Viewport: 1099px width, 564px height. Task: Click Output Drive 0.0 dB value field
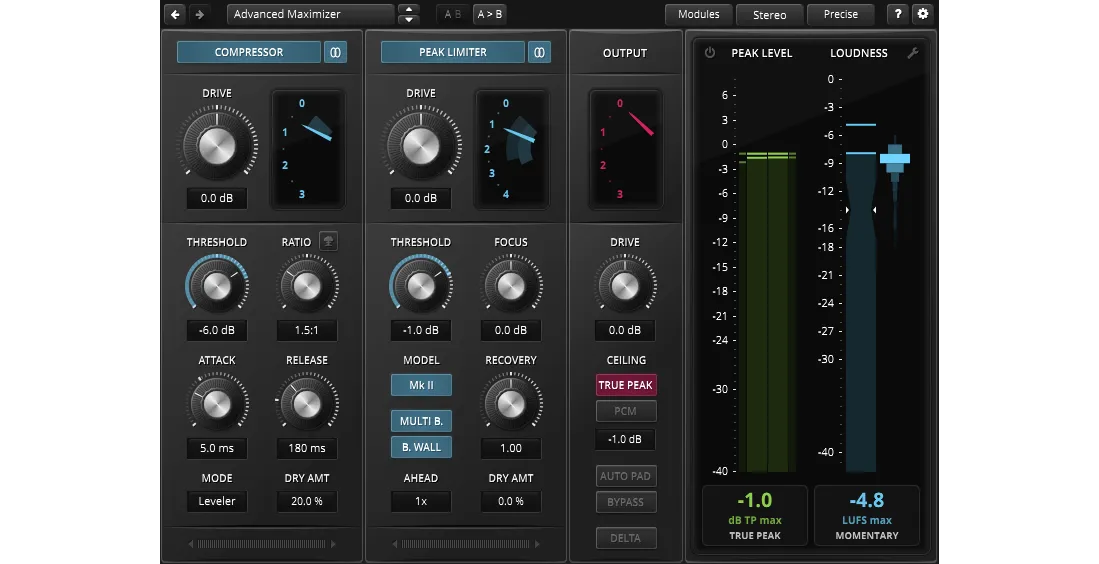tap(625, 330)
